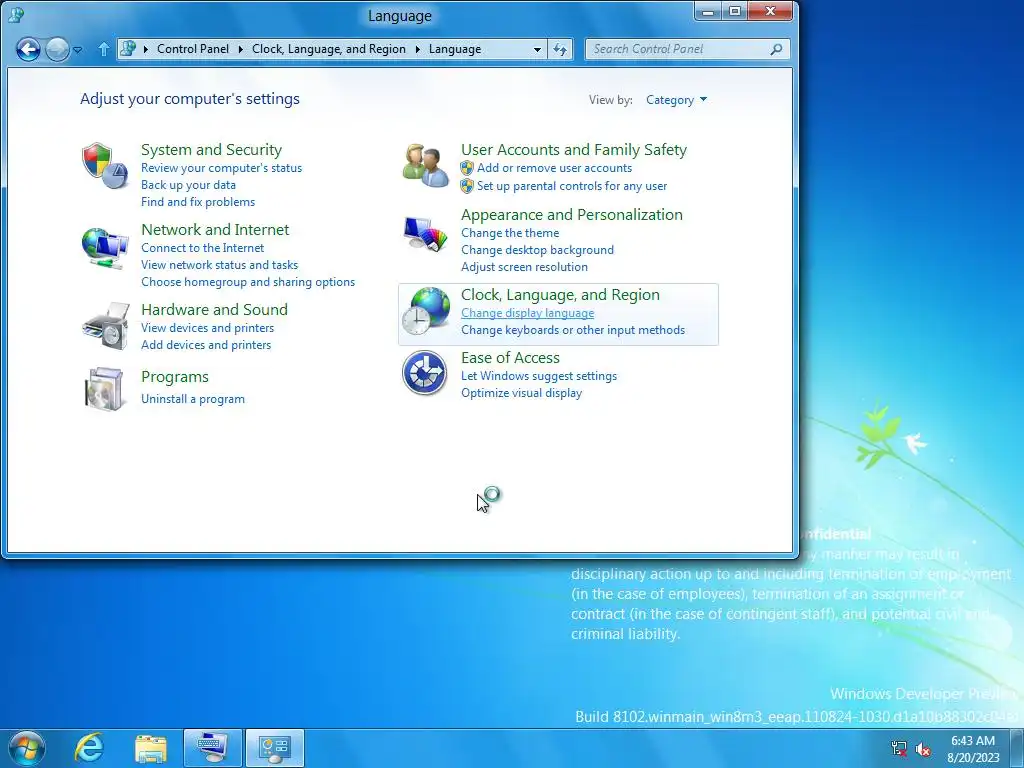This screenshot has width=1024, height=768.
Task: Click Set up parental controls for any user
Action: 572,186
